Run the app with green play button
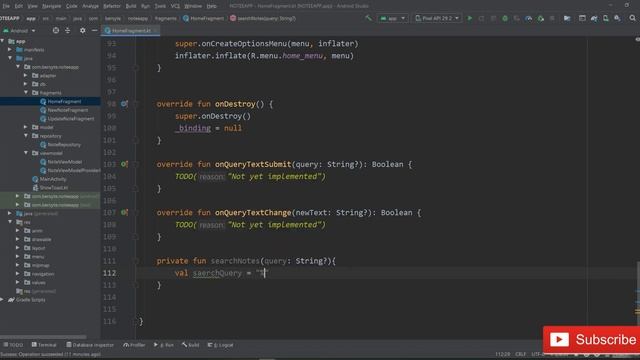Image resolution: width=640 pixels, height=360 pixels. point(470,18)
